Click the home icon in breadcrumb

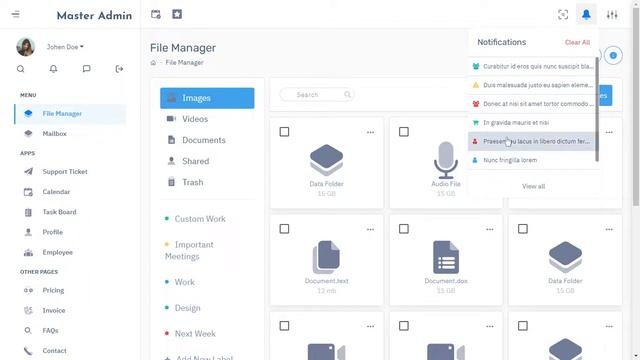pyautogui.click(x=153, y=63)
